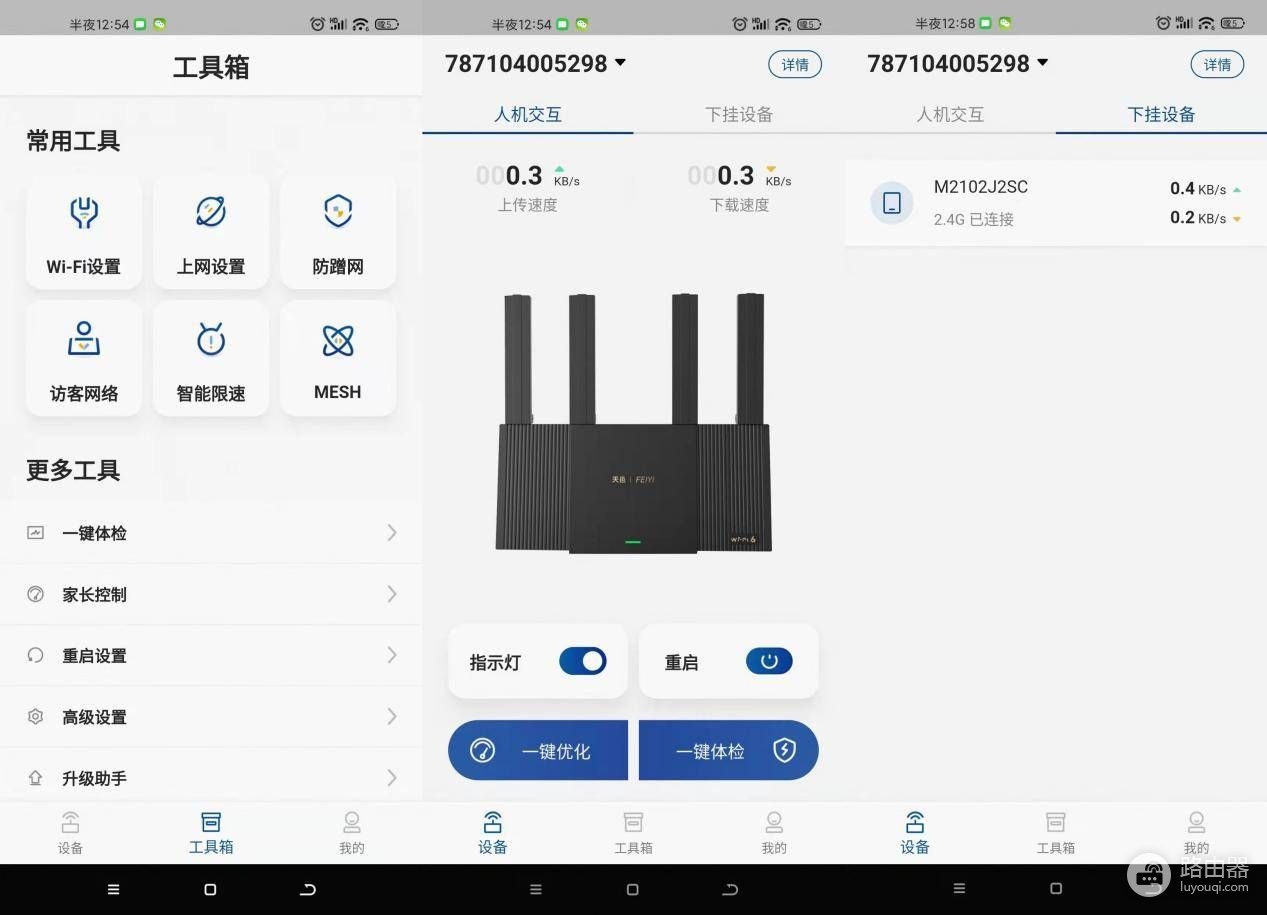Expand 重启设置 row chevron
Screen dimensions: 1267x915
(x=392, y=655)
